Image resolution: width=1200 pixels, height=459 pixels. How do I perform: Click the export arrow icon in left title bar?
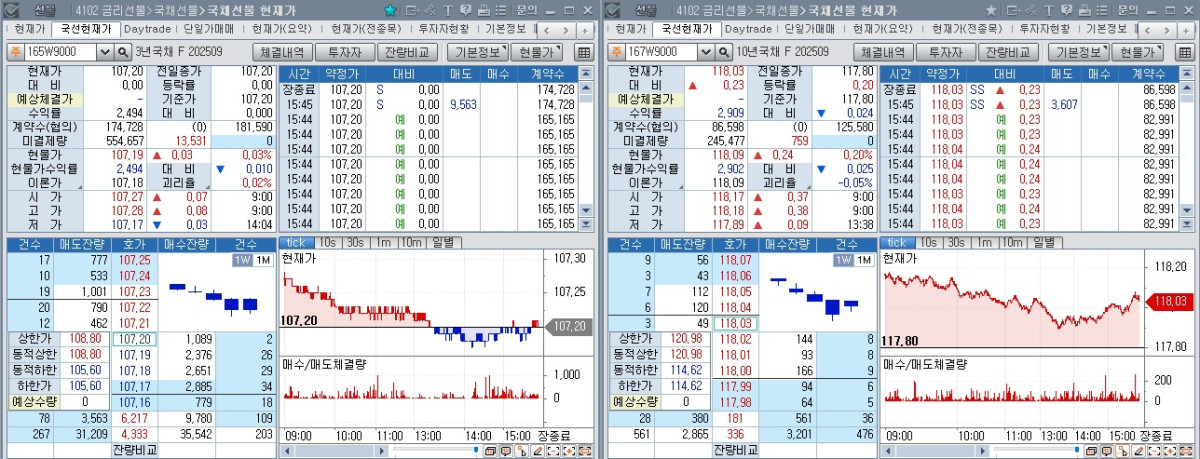(413, 10)
